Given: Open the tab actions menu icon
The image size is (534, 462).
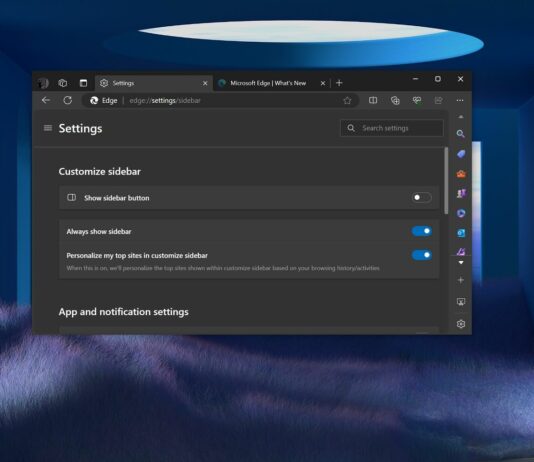Looking at the screenshot, I should (x=83, y=83).
